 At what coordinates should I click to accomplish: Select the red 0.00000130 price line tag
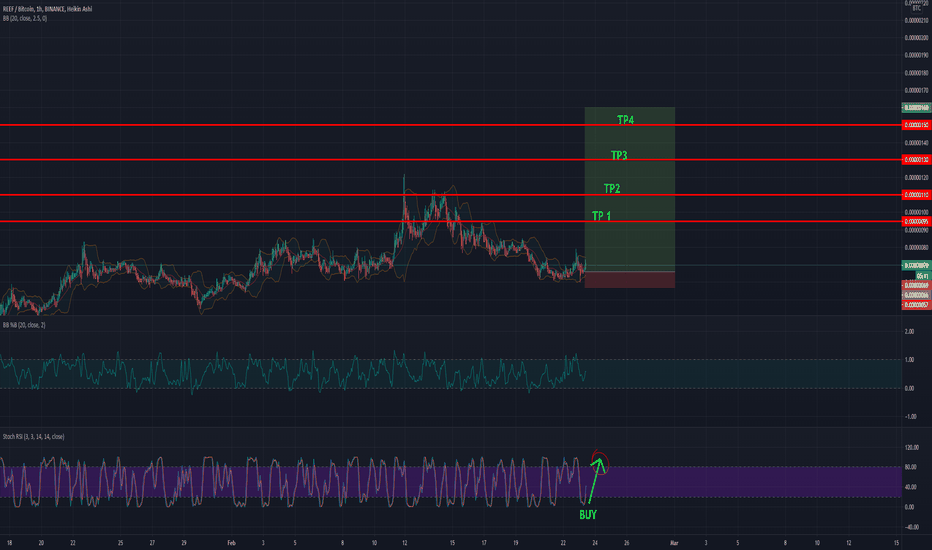(x=916, y=159)
